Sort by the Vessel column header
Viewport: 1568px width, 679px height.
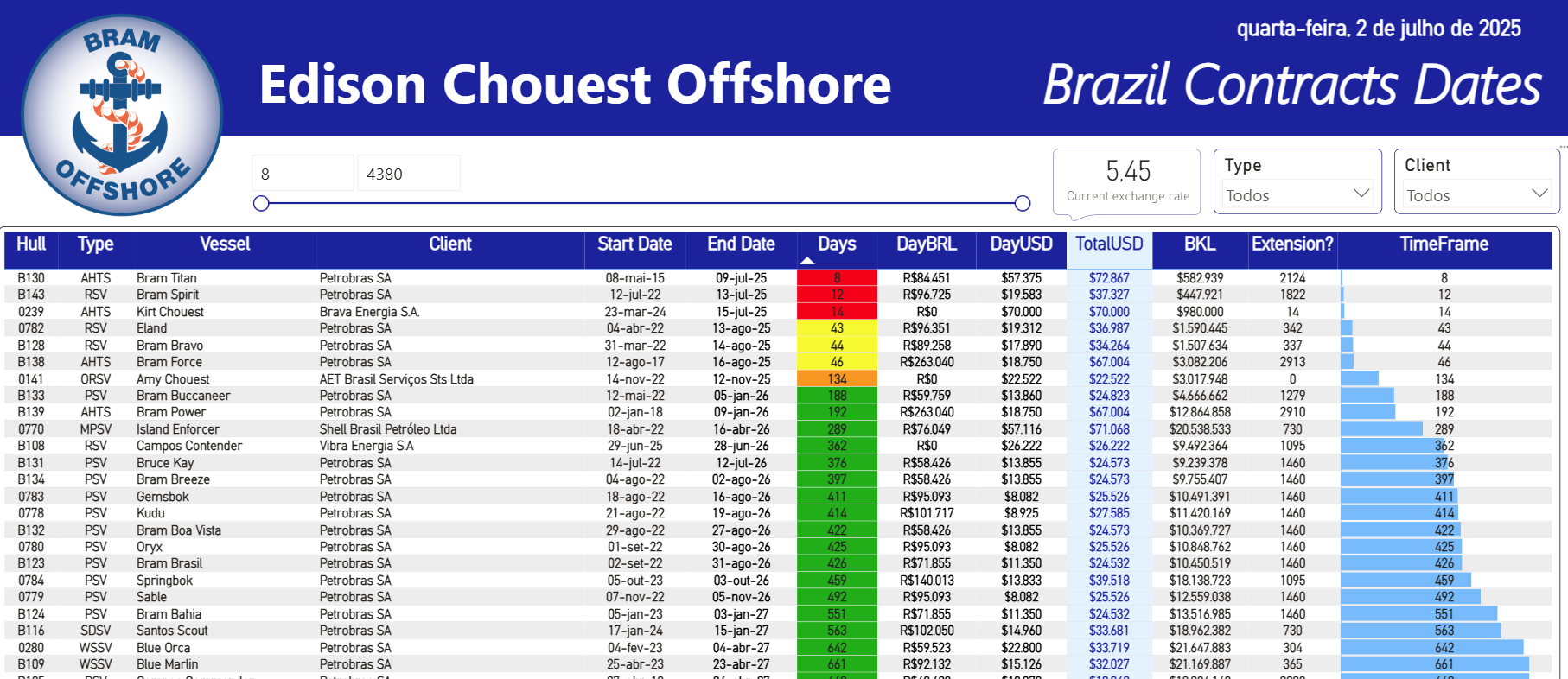(225, 244)
